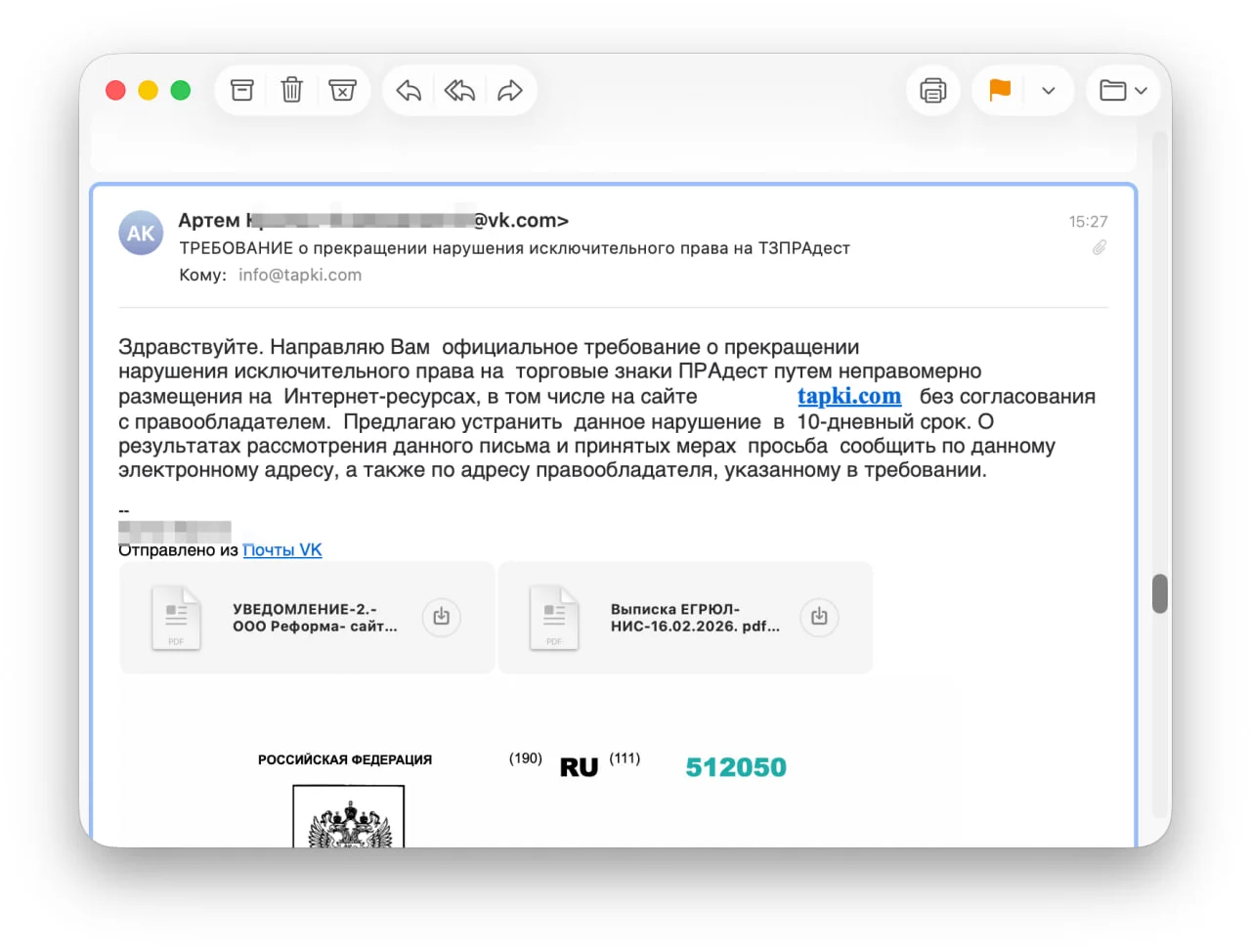
Task: Archive the open email message
Action: point(241,91)
